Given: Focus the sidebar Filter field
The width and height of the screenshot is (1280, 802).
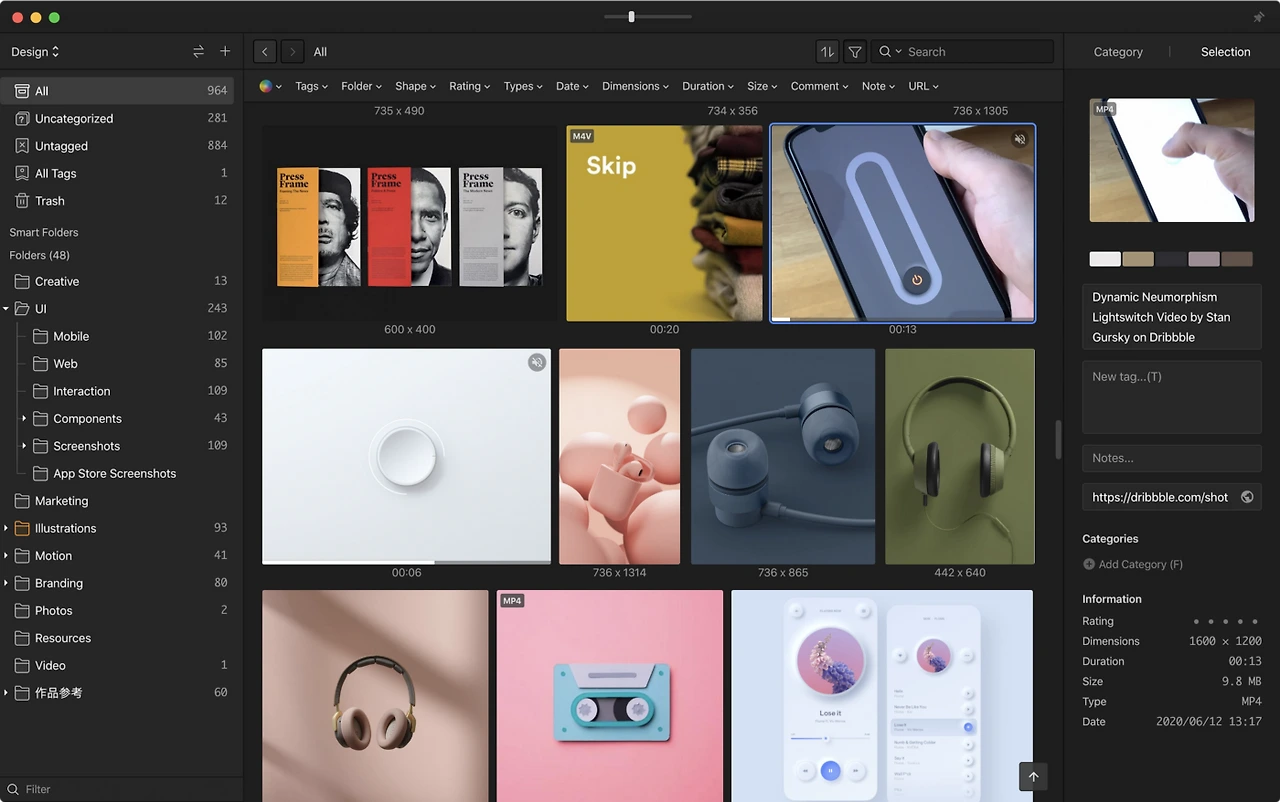Looking at the screenshot, I should click(x=121, y=789).
